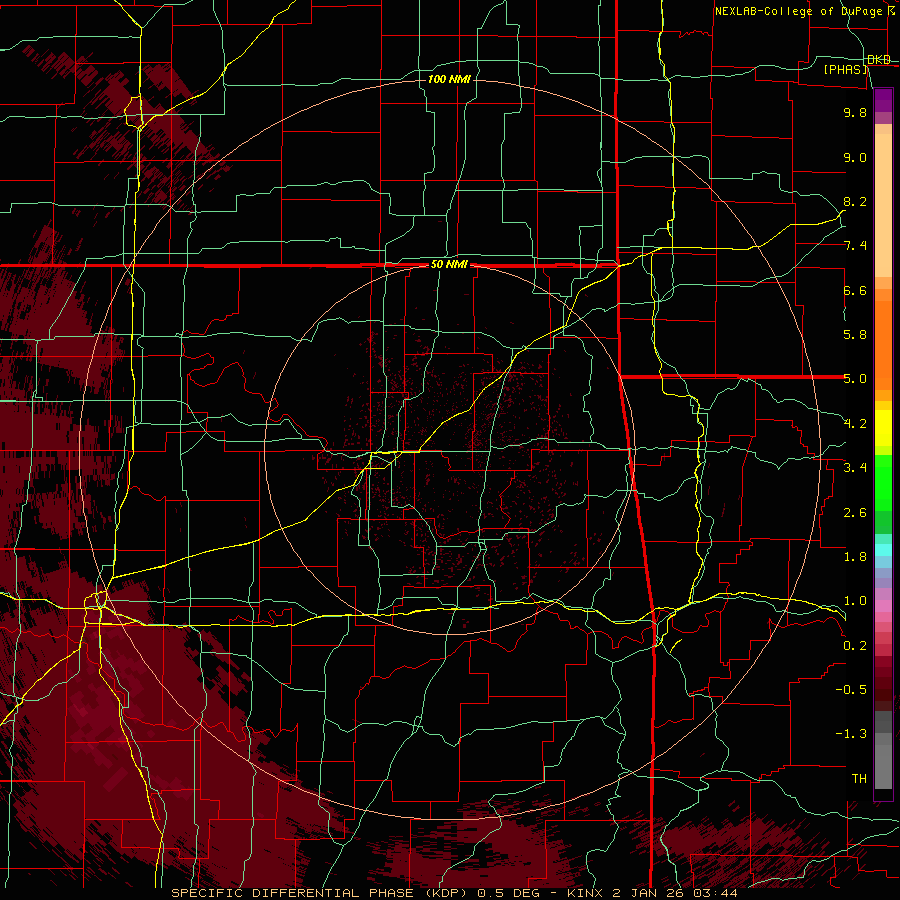Click the 1.0 legend value

[x=855, y=601]
